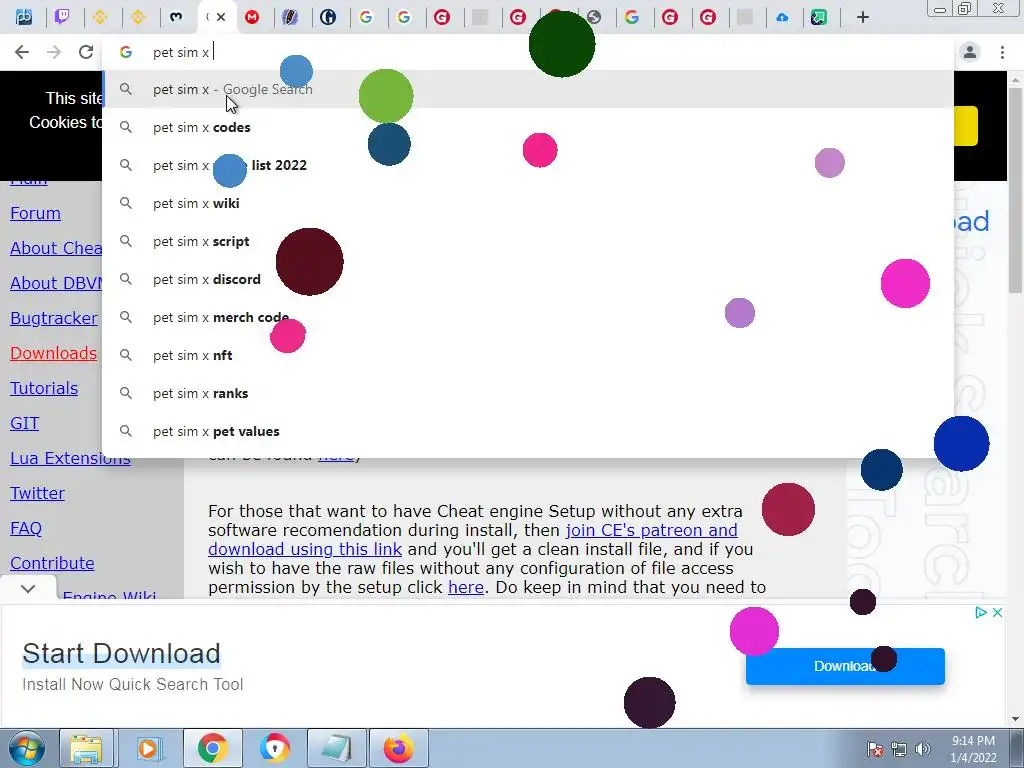The image size is (1024, 768).
Task: Open the About DBVM sidebar link
Action: (56, 283)
